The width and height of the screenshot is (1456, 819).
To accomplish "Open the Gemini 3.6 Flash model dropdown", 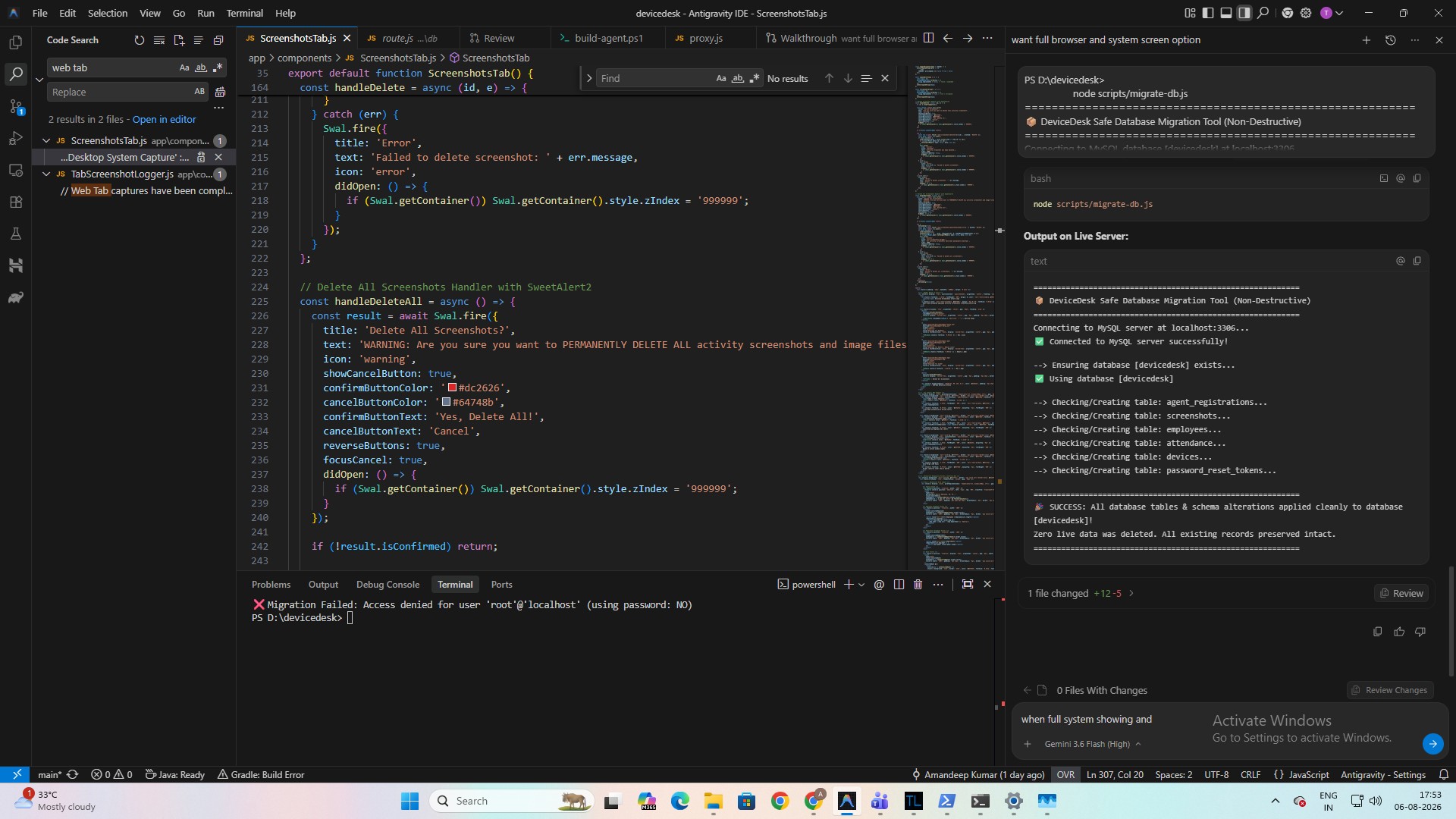I will (1092, 744).
